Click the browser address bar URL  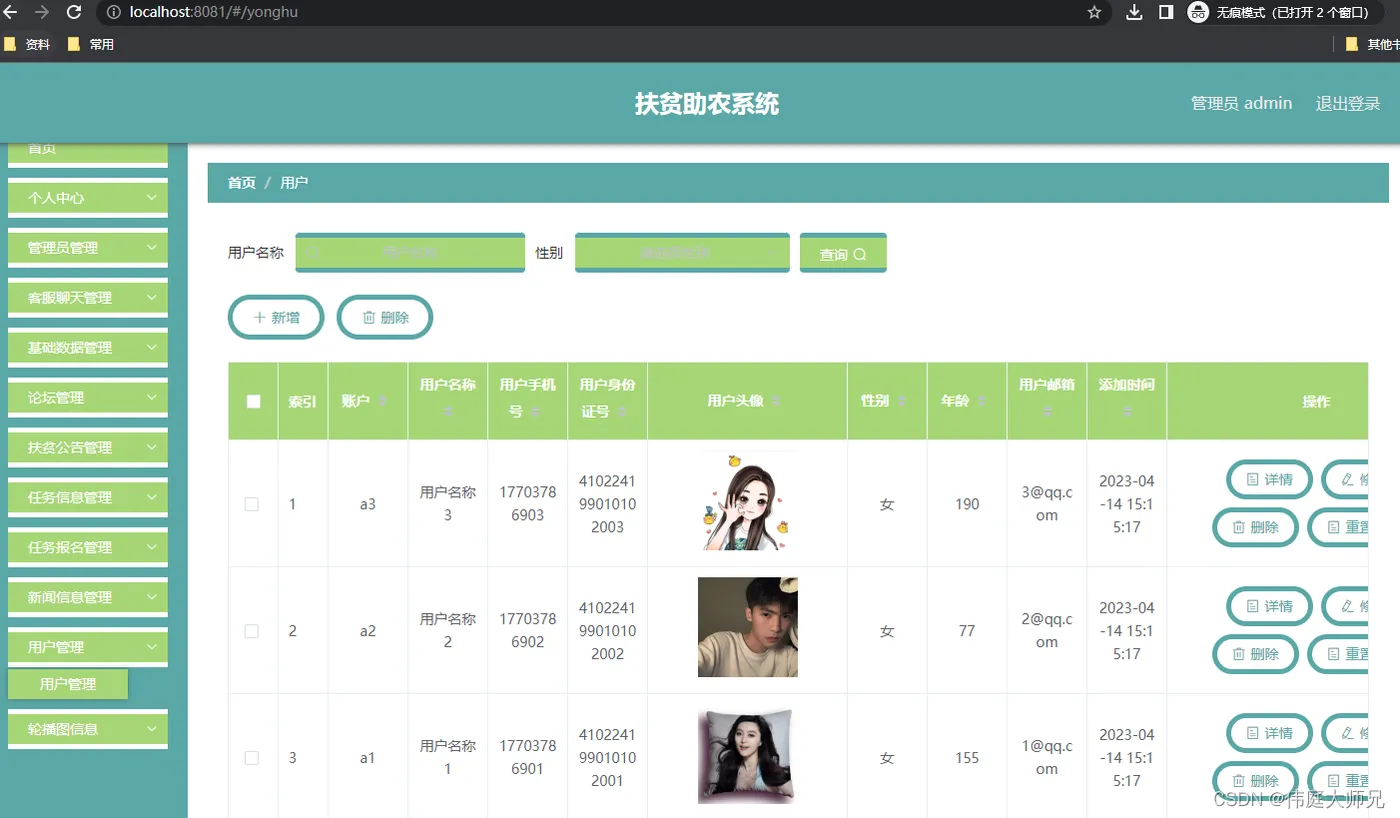coord(214,12)
